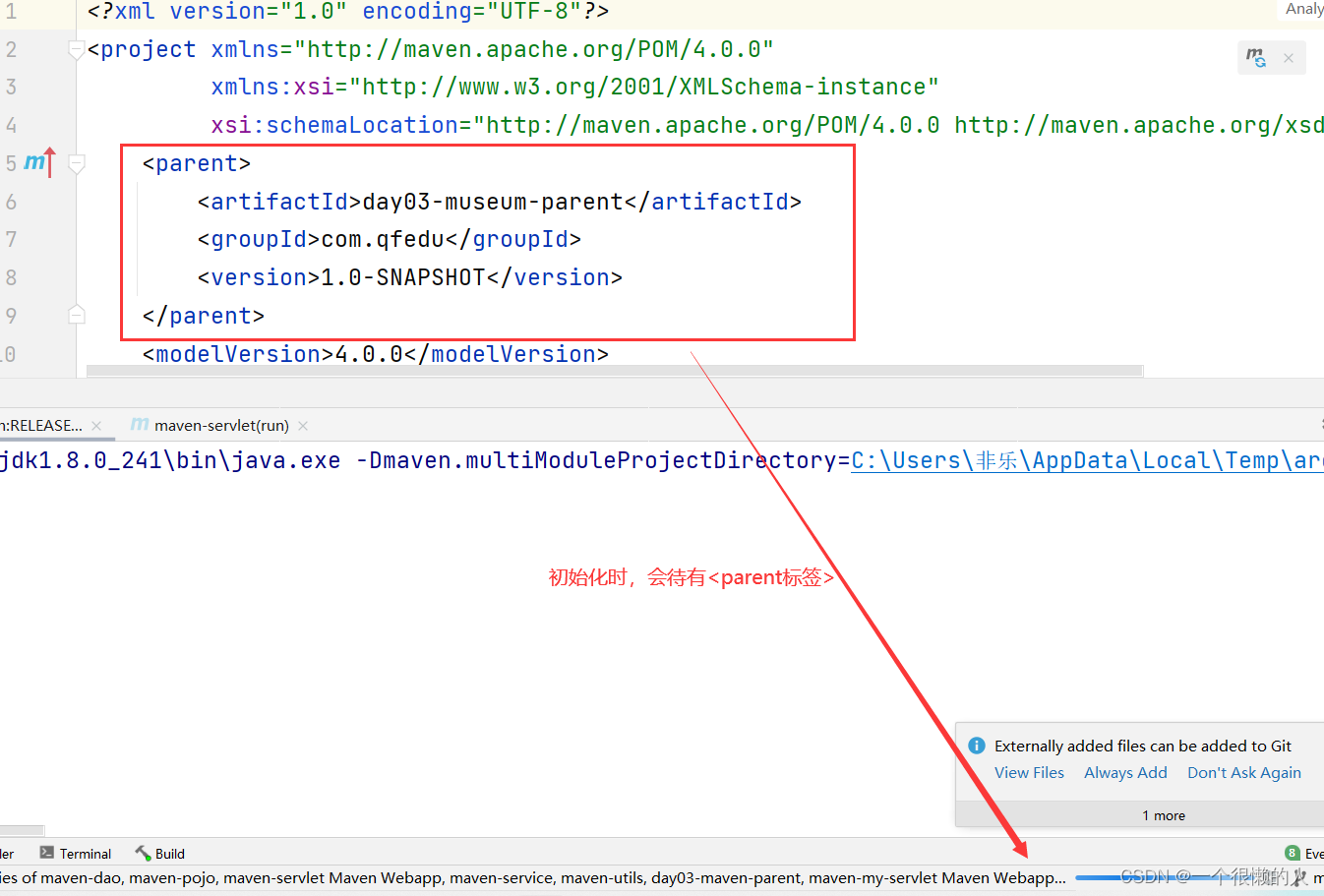Click the modelVersion 4.0.0 line

375,354
